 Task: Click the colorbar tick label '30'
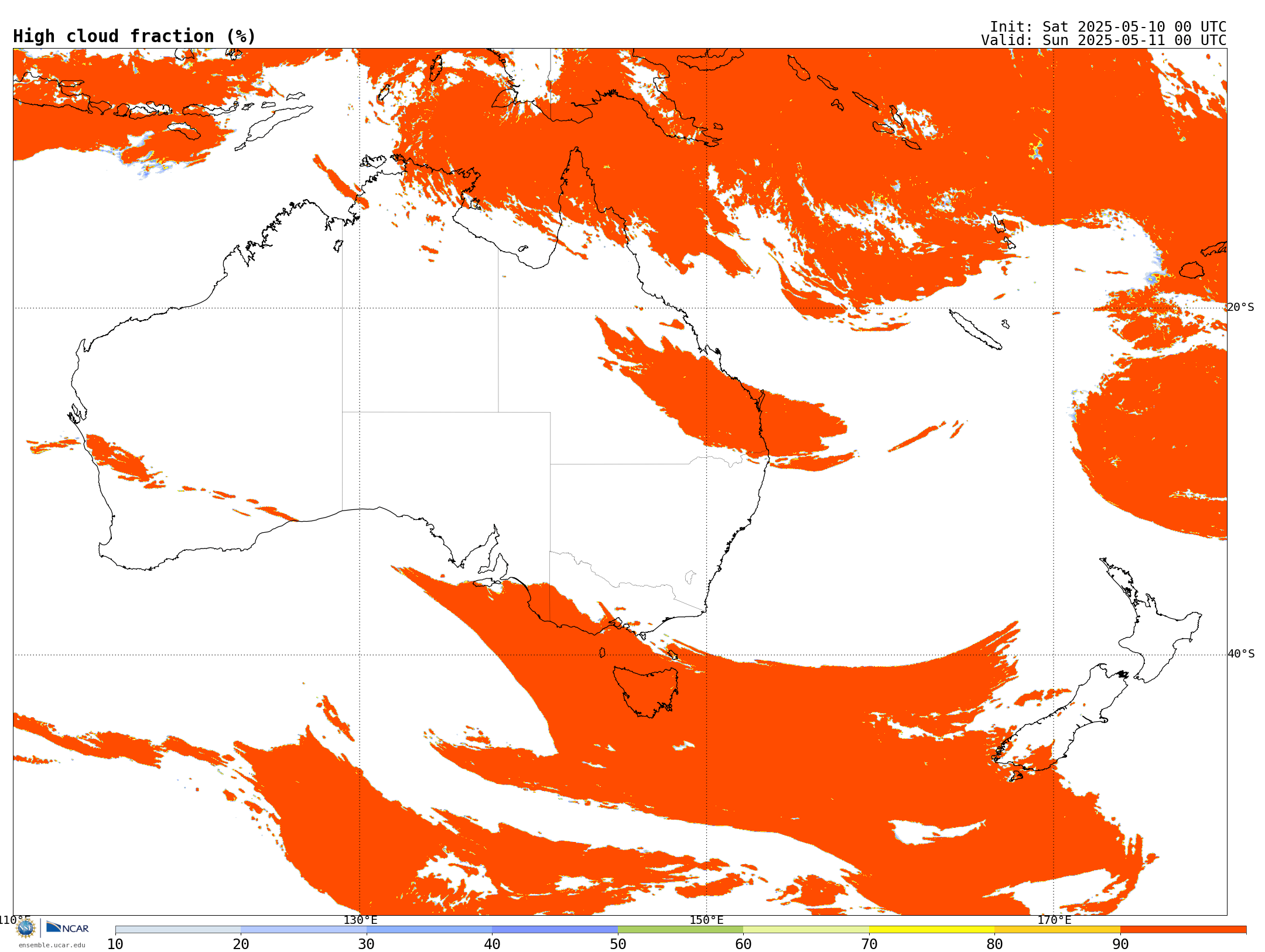coord(367,944)
